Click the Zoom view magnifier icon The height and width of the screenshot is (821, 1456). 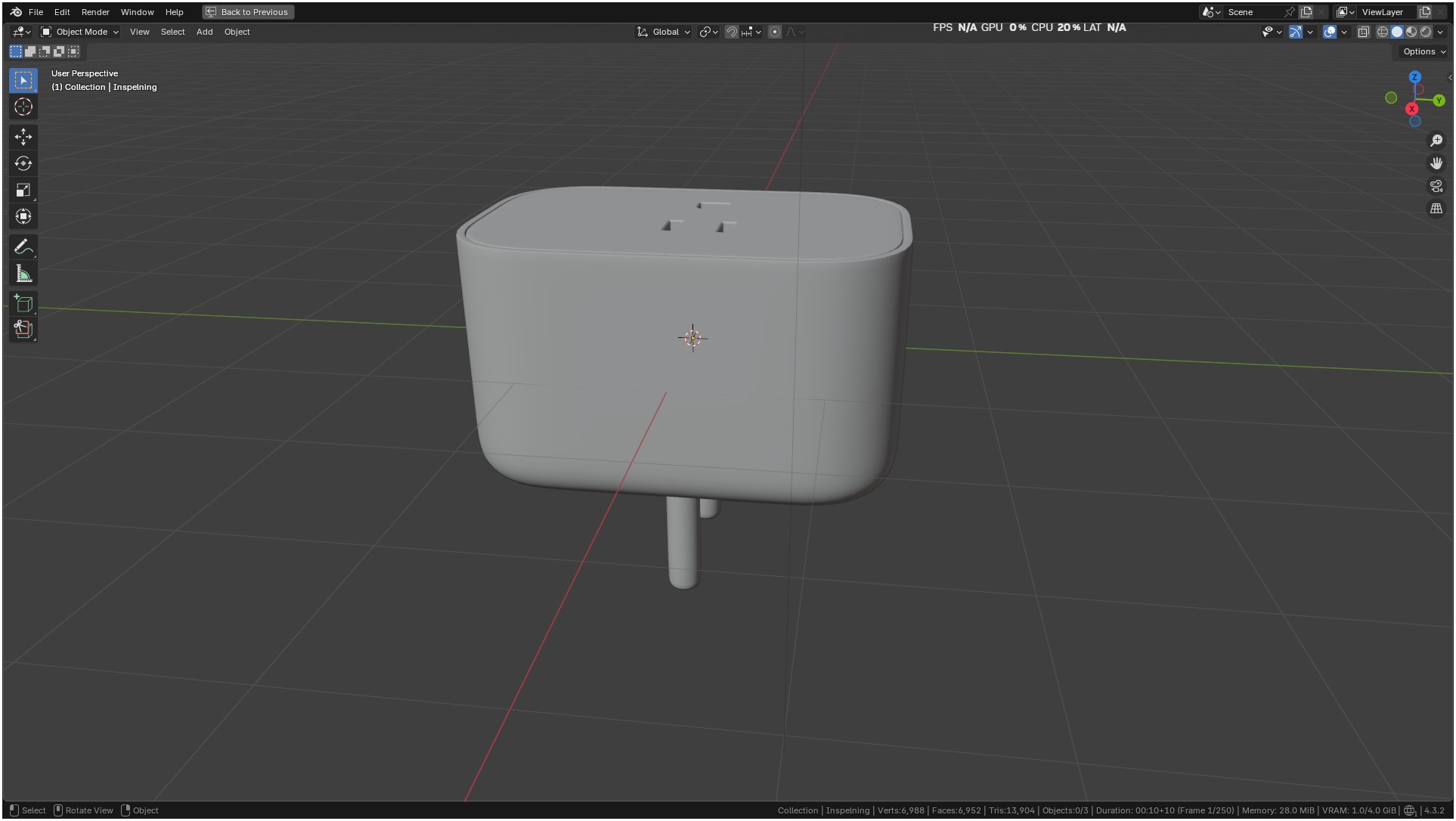coord(1436,141)
